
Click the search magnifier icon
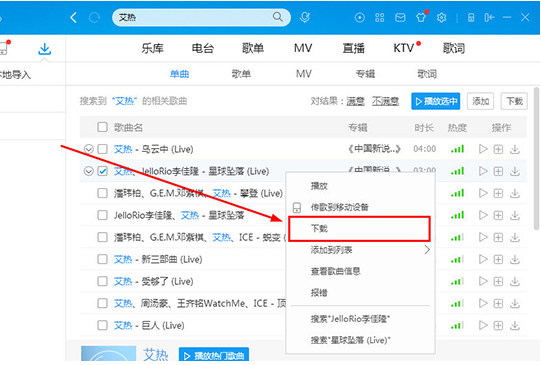pyautogui.click(x=278, y=17)
